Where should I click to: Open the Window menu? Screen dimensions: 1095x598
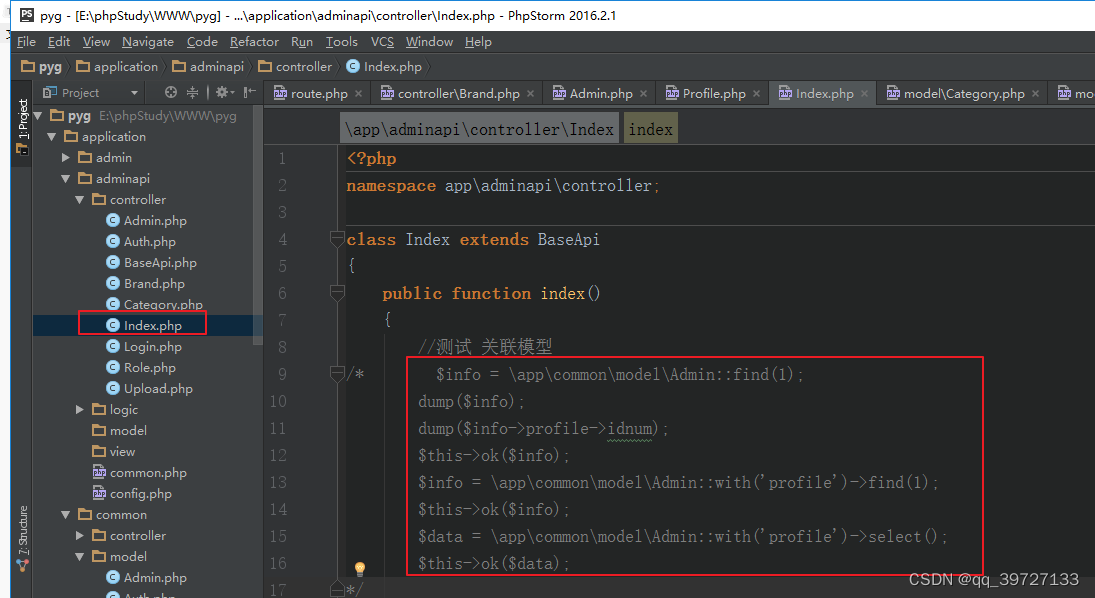click(x=429, y=42)
